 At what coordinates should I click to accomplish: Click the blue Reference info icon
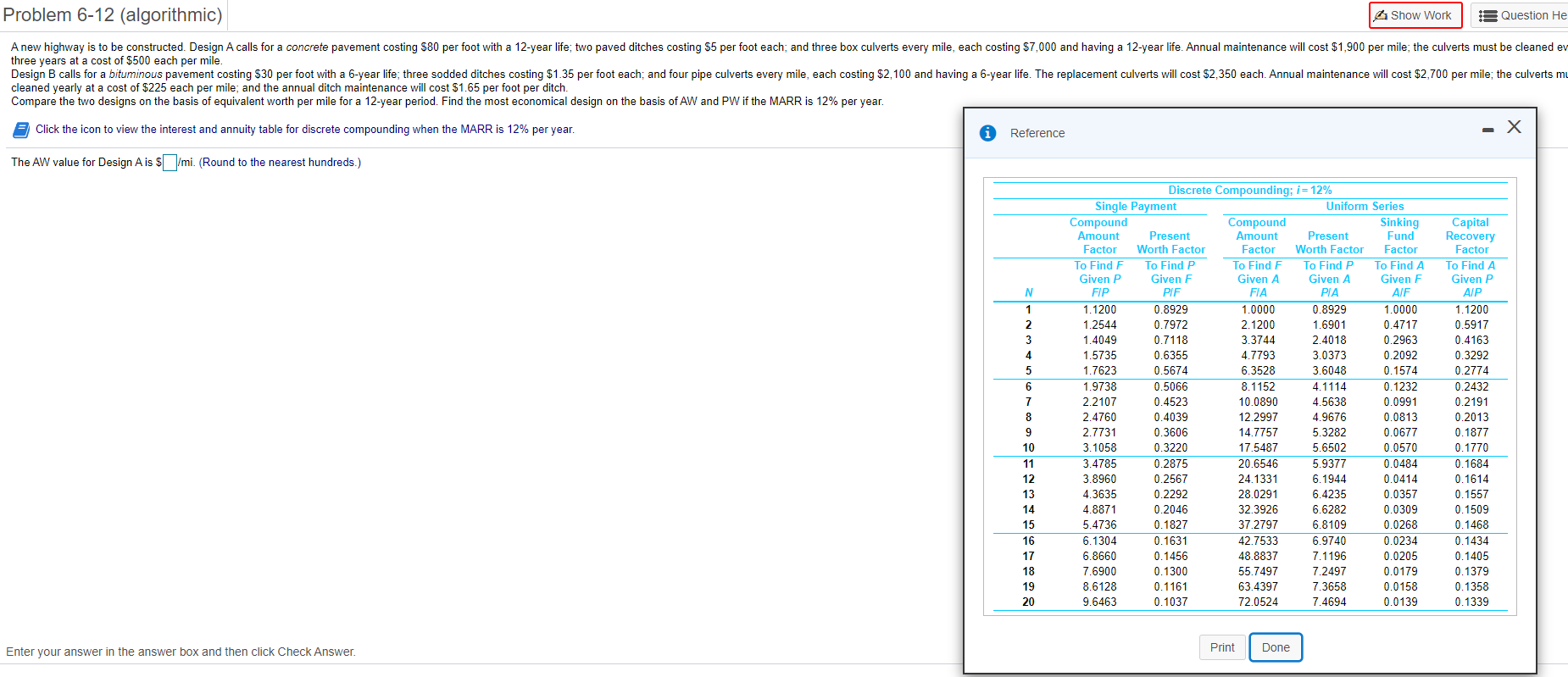pyautogui.click(x=987, y=133)
